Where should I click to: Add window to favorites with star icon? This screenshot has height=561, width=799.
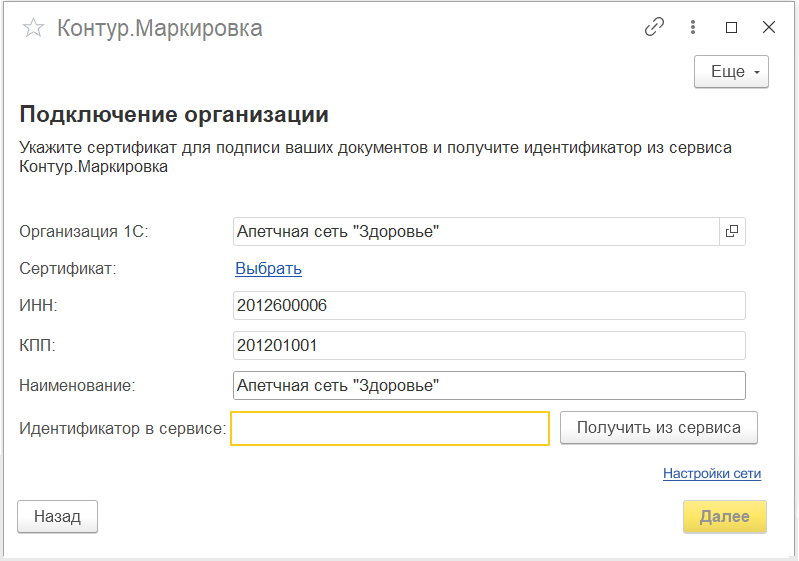(33, 28)
